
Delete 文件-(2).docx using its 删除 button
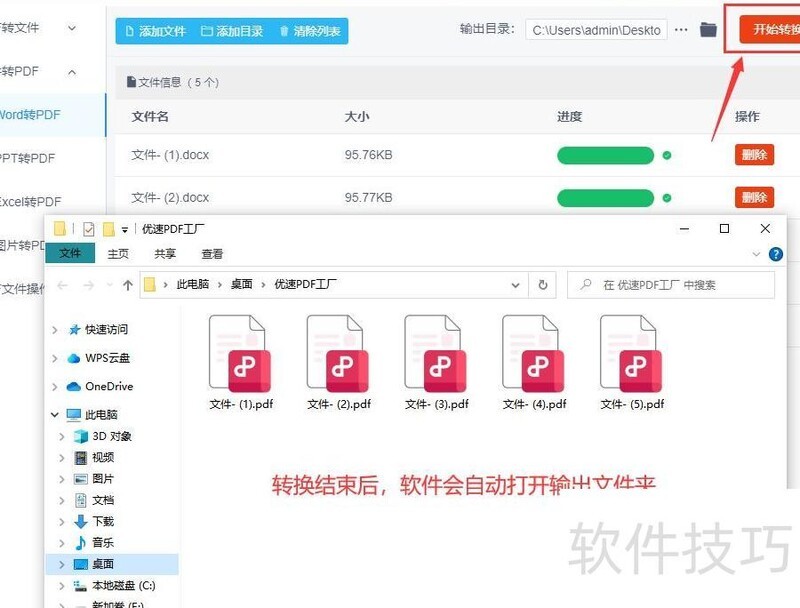(753, 197)
